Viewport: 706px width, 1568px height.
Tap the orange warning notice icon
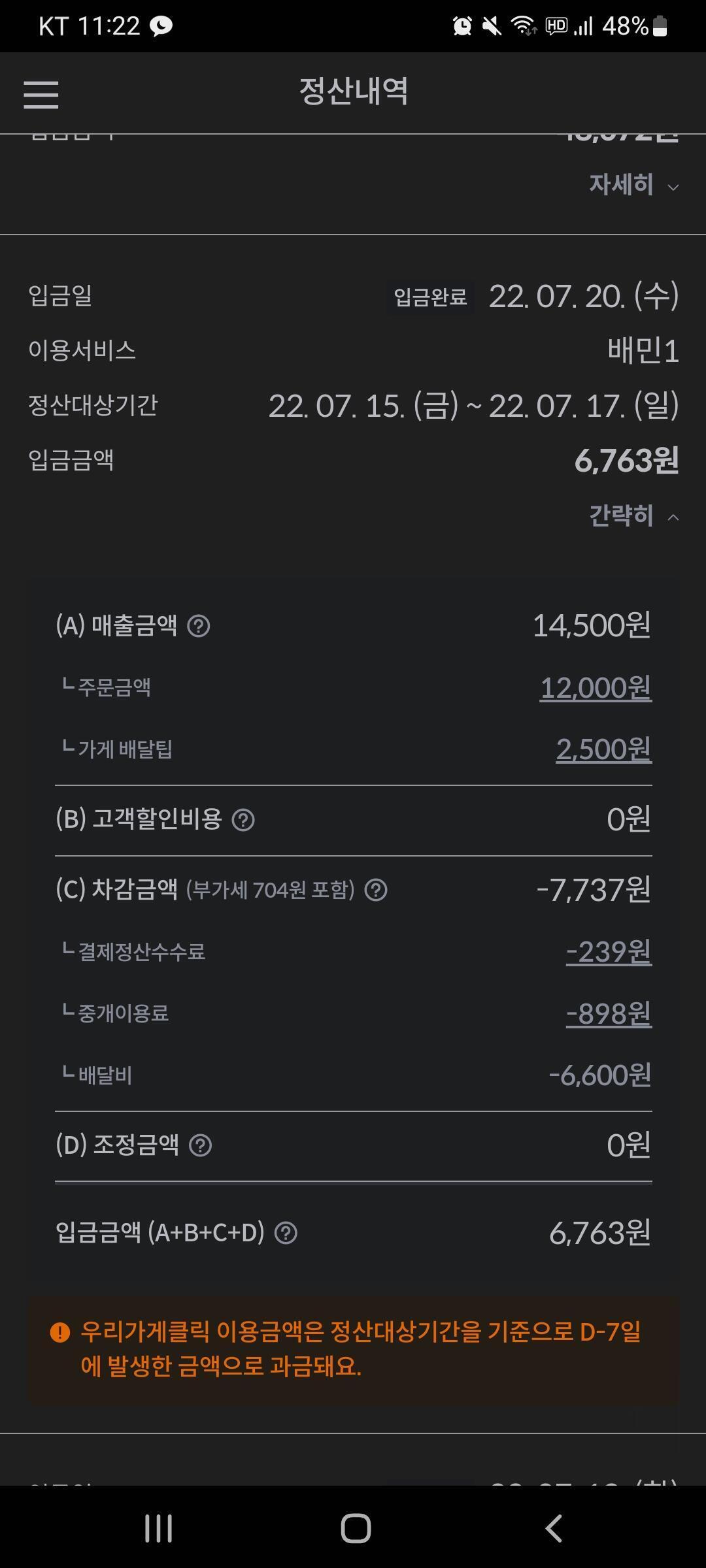coord(60,1332)
